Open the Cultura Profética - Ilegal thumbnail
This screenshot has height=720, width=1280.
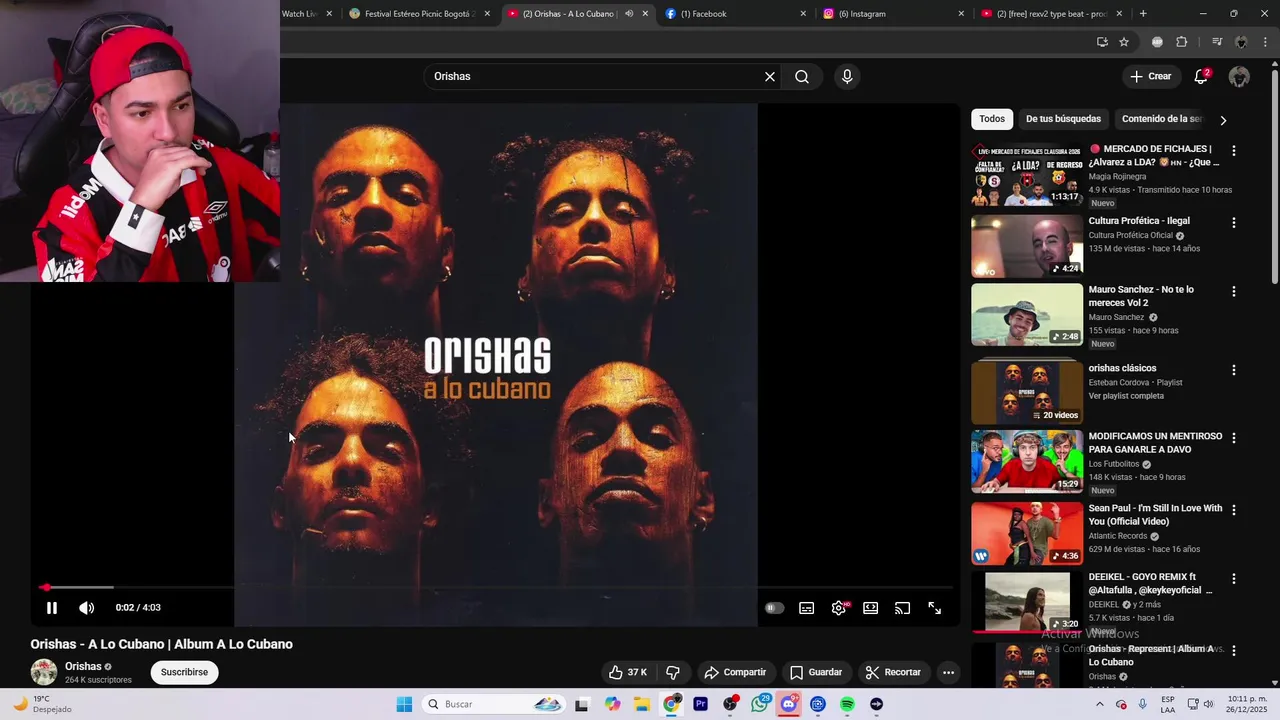(1027, 246)
